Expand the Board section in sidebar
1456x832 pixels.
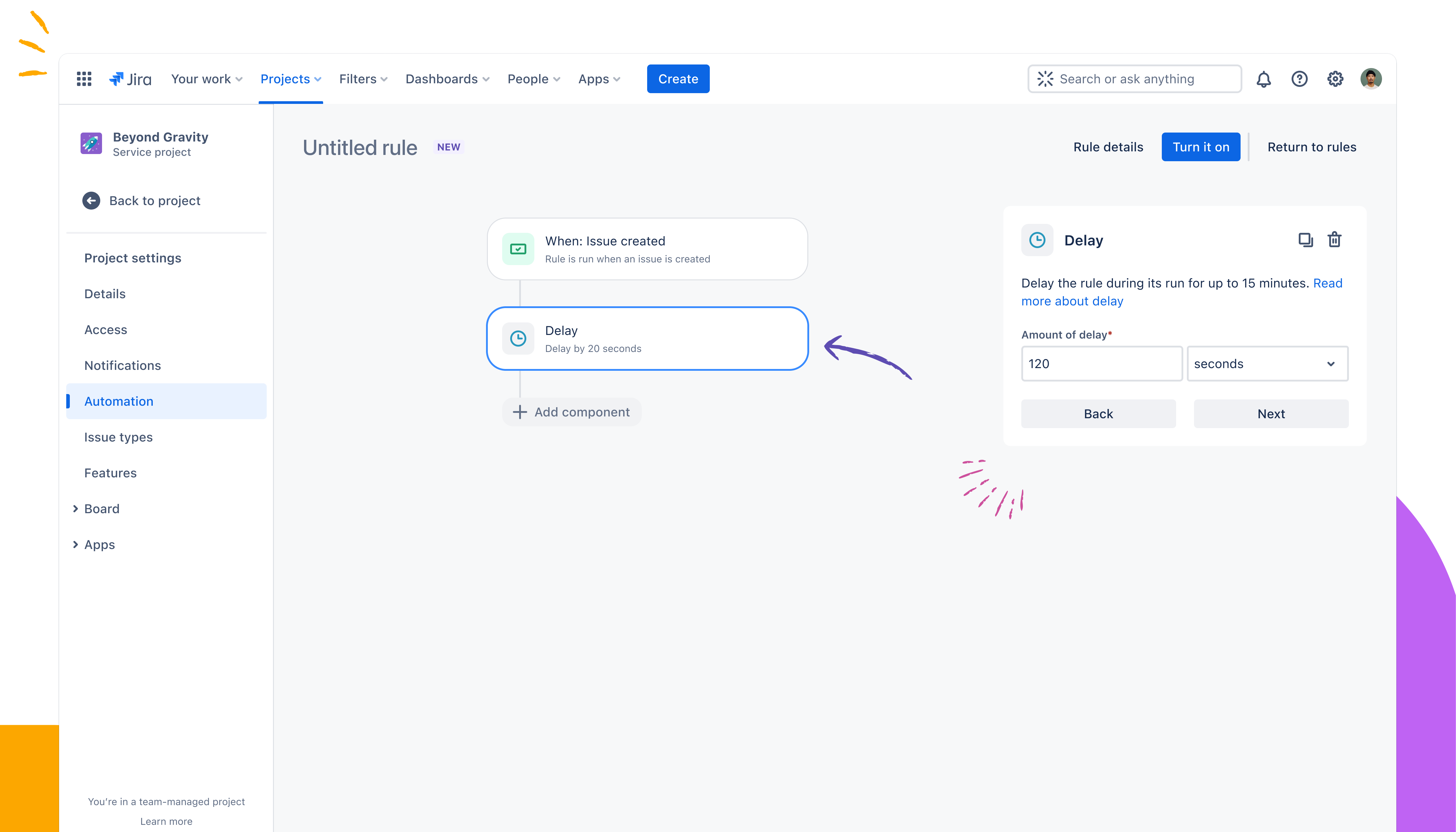coord(75,509)
